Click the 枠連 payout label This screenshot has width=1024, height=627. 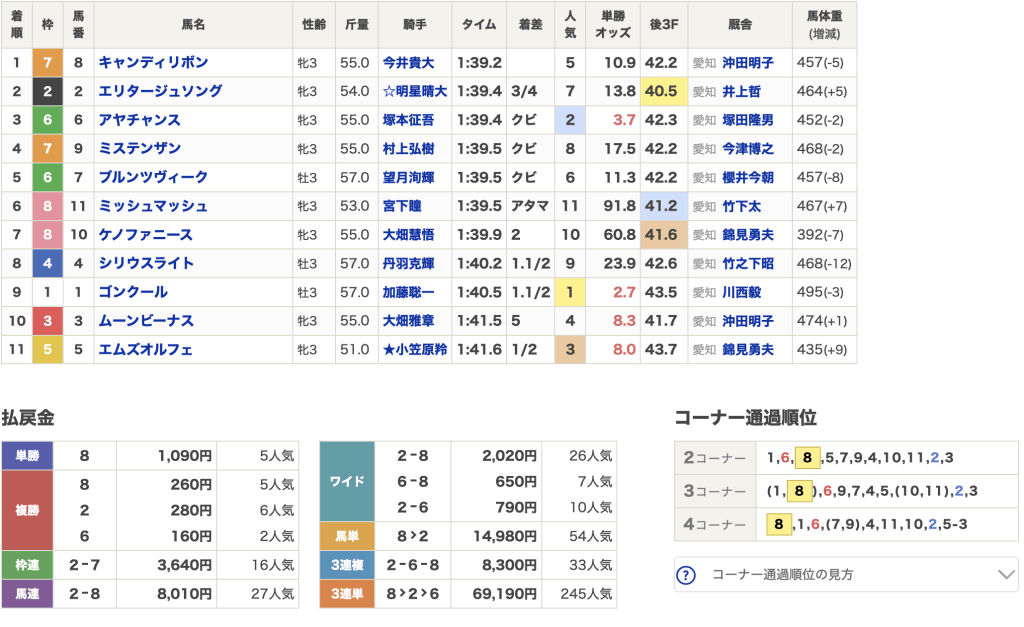(27, 565)
